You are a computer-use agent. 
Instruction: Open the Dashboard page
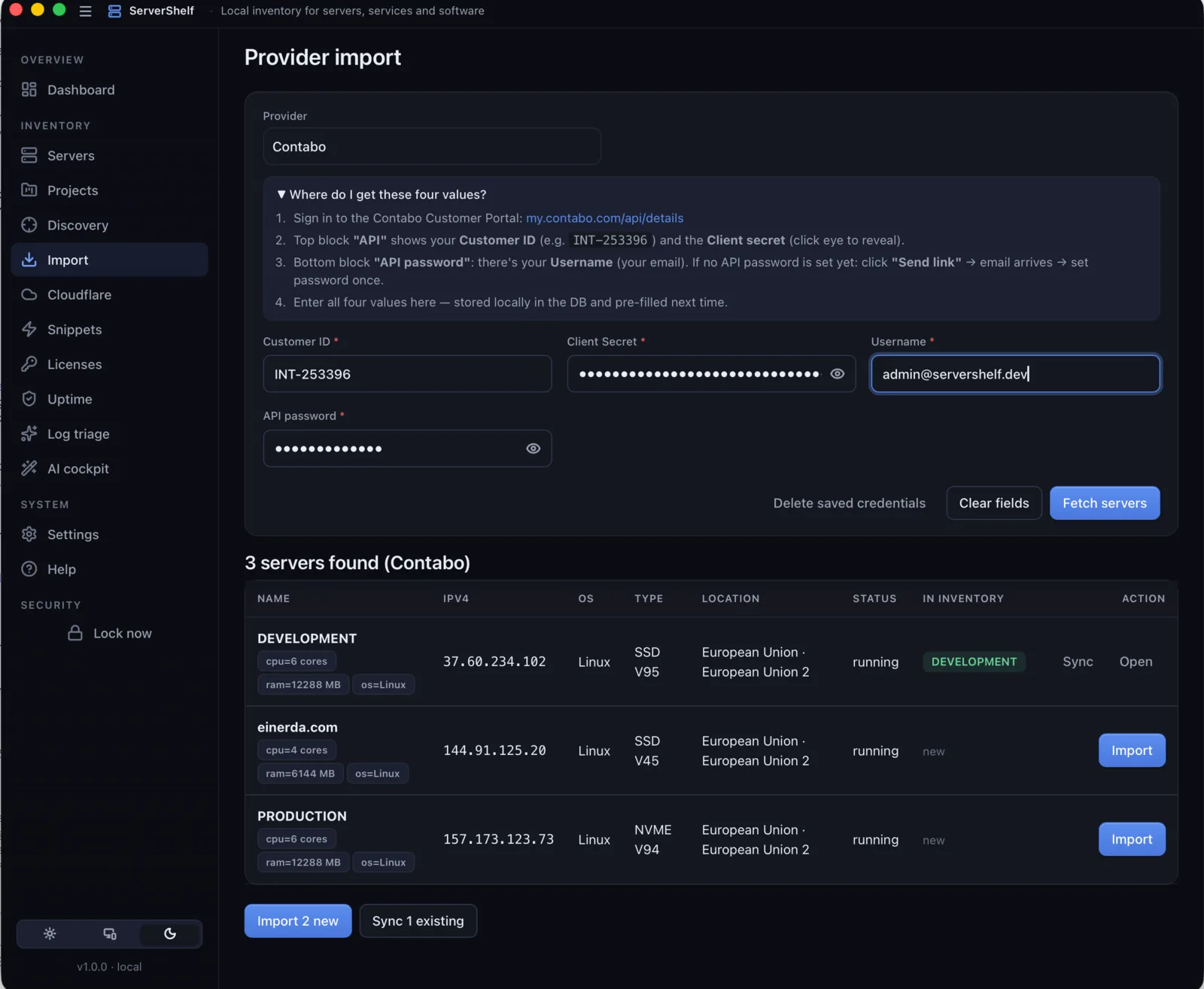[109, 90]
